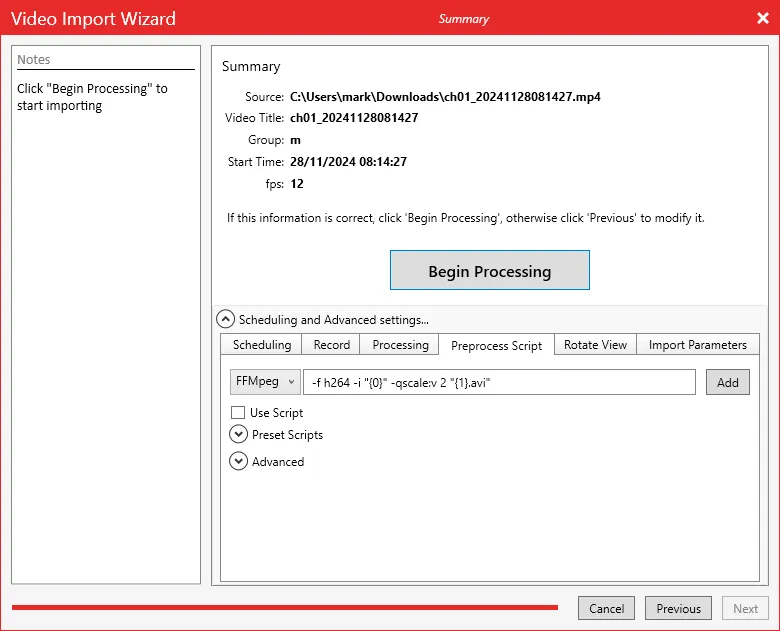
Task: Click the Notes panel heading
Action: [33, 59]
